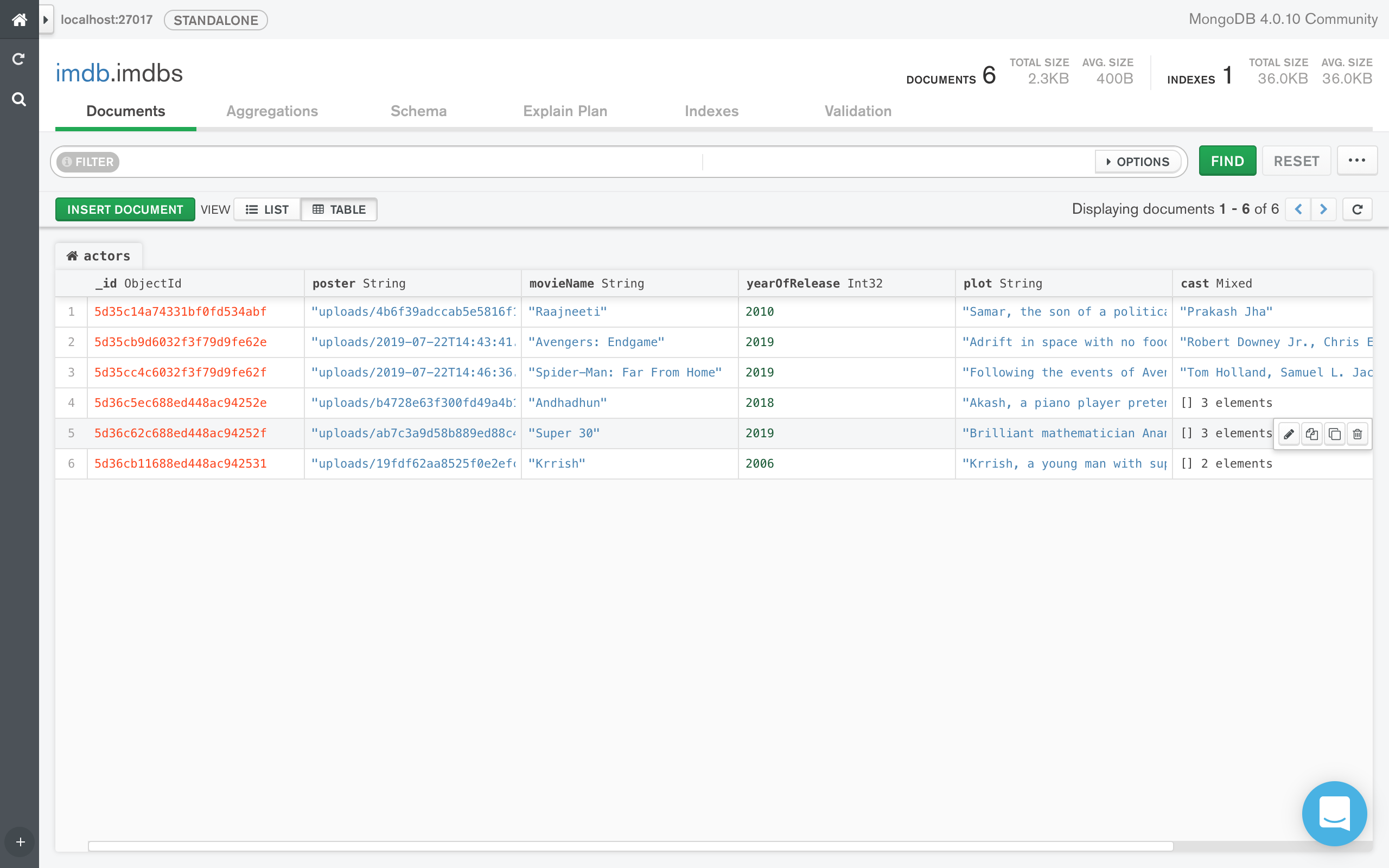Open the search icon in the sidebar
Image resolution: width=1389 pixels, height=868 pixels.
[19, 99]
